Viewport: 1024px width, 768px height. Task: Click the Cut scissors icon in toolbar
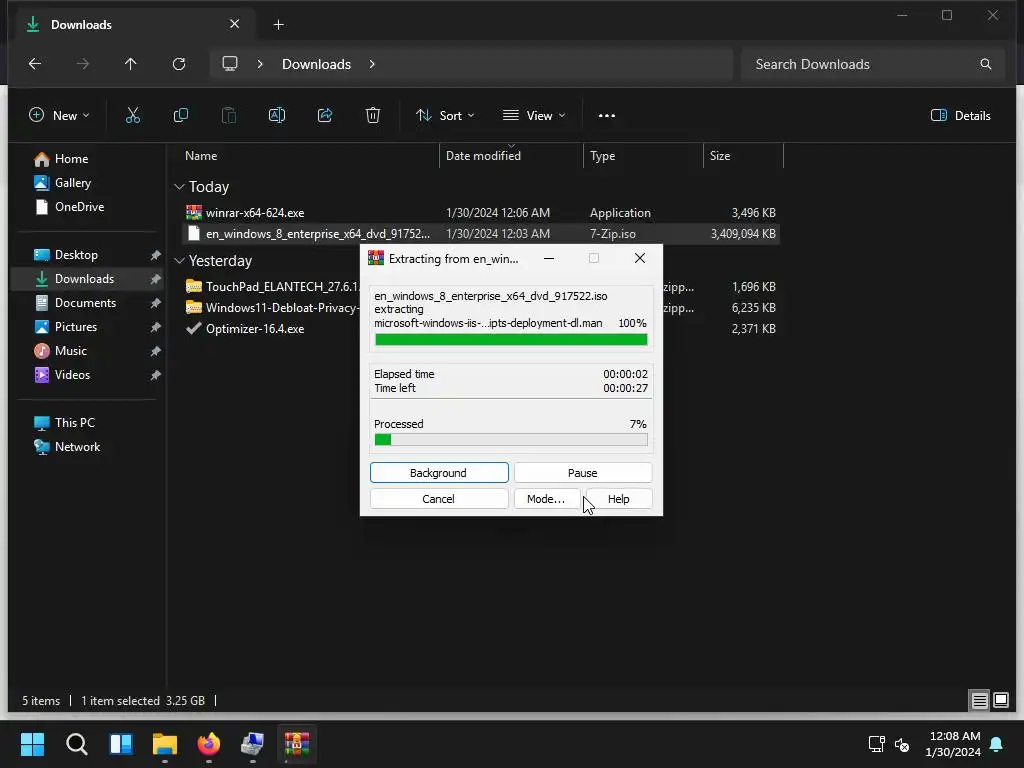click(x=133, y=116)
